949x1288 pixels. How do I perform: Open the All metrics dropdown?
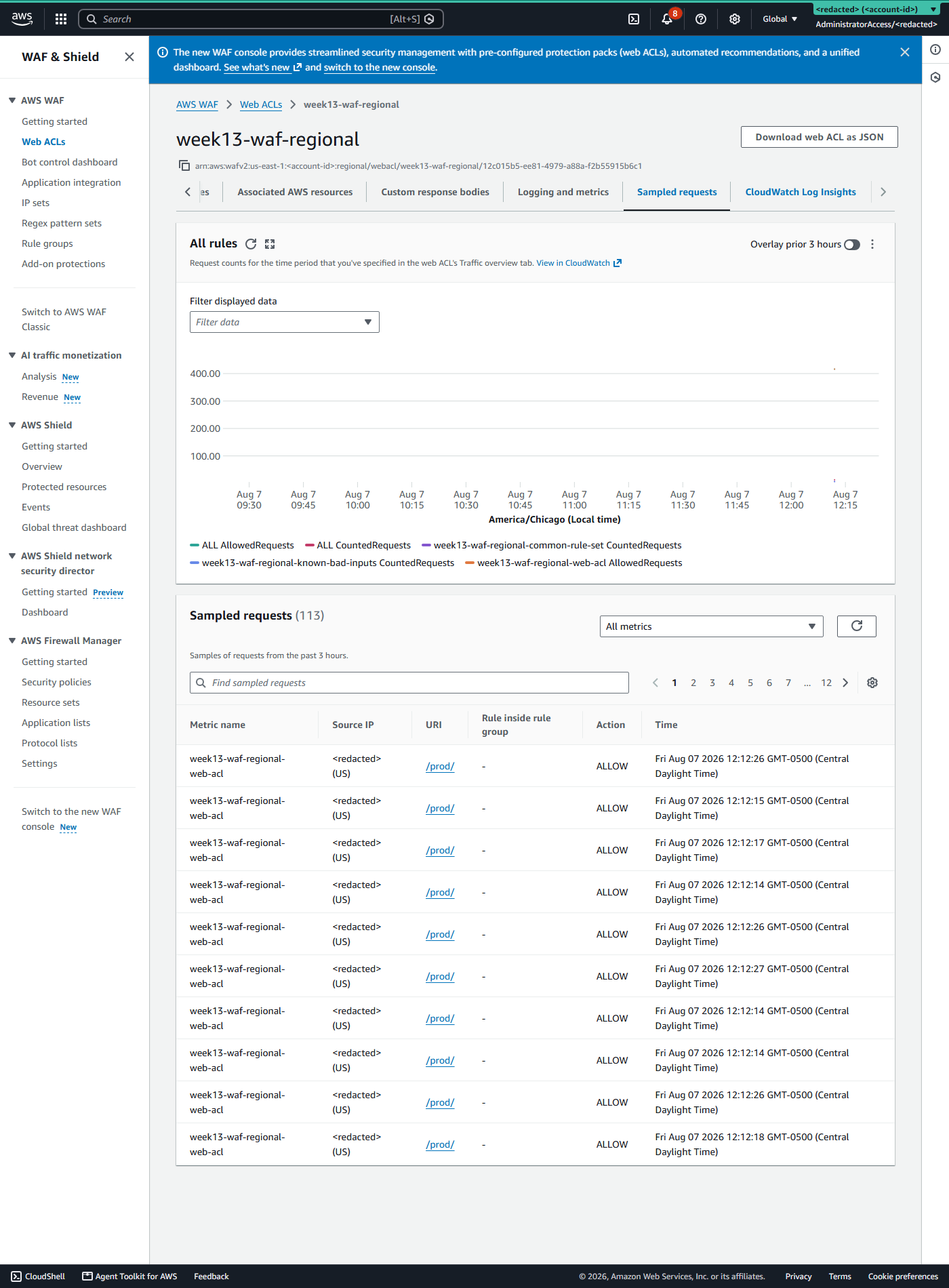(712, 626)
